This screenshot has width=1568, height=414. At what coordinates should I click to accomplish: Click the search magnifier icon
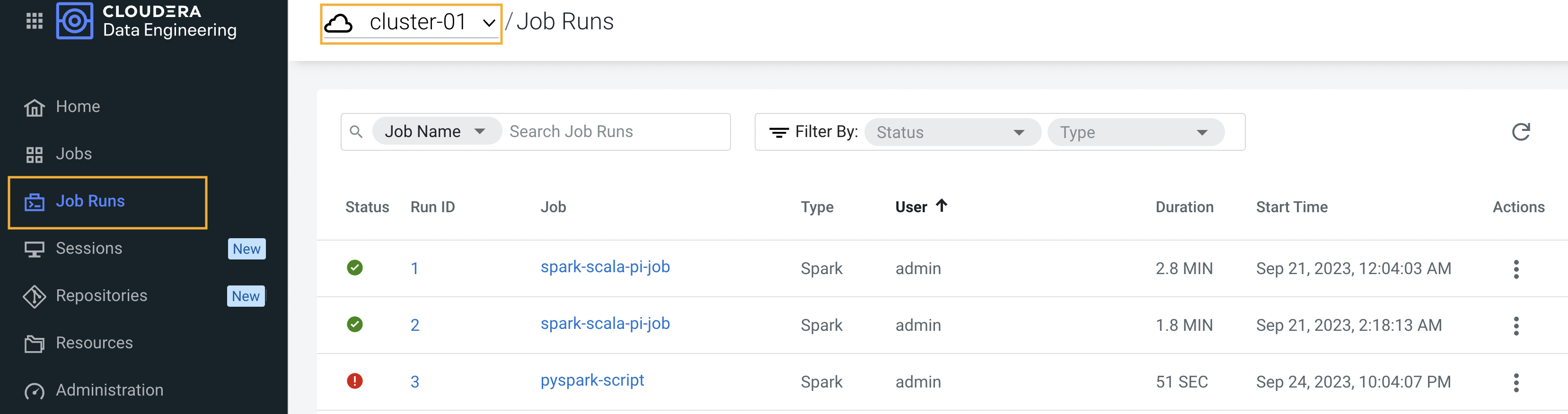pyautogui.click(x=356, y=132)
